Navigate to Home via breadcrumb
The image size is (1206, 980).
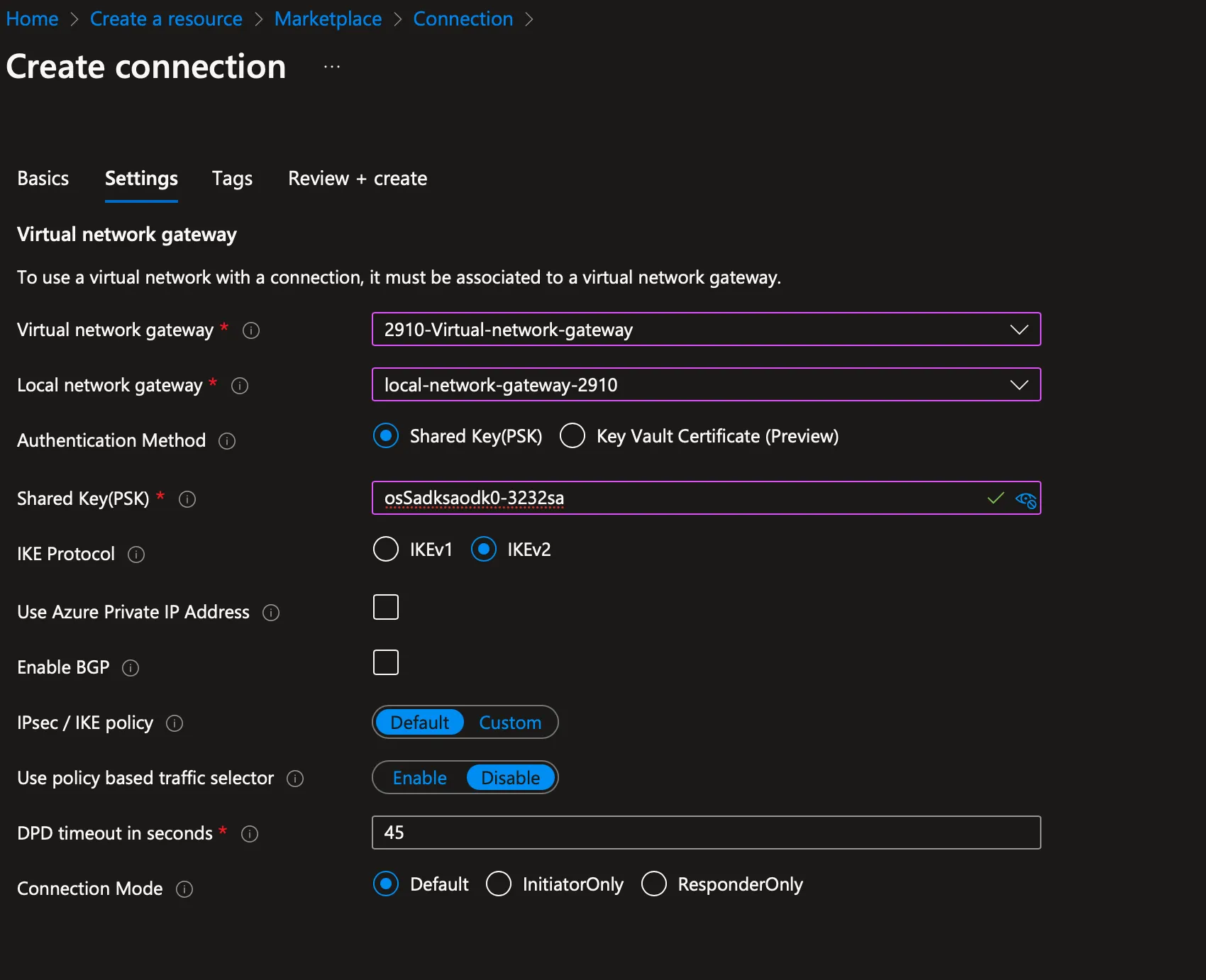32,18
